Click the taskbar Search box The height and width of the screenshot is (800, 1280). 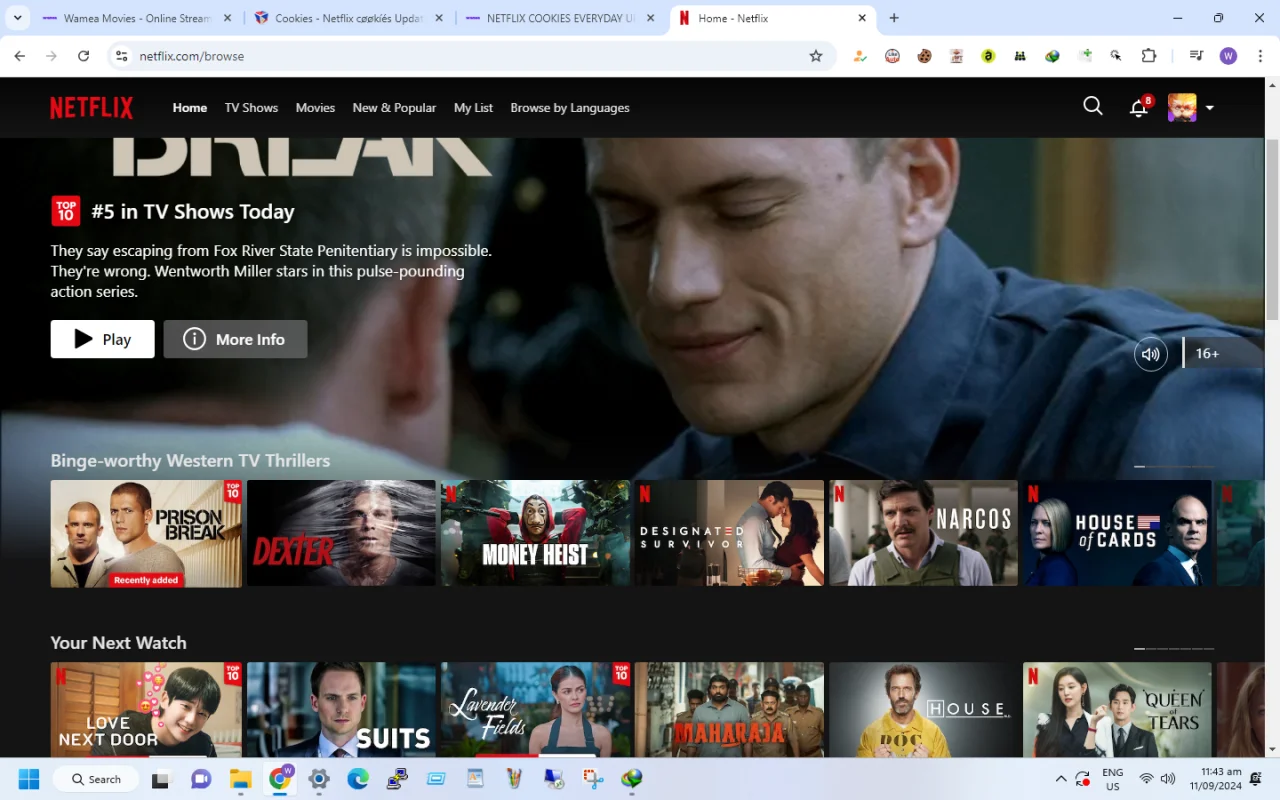[x=96, y=779]
